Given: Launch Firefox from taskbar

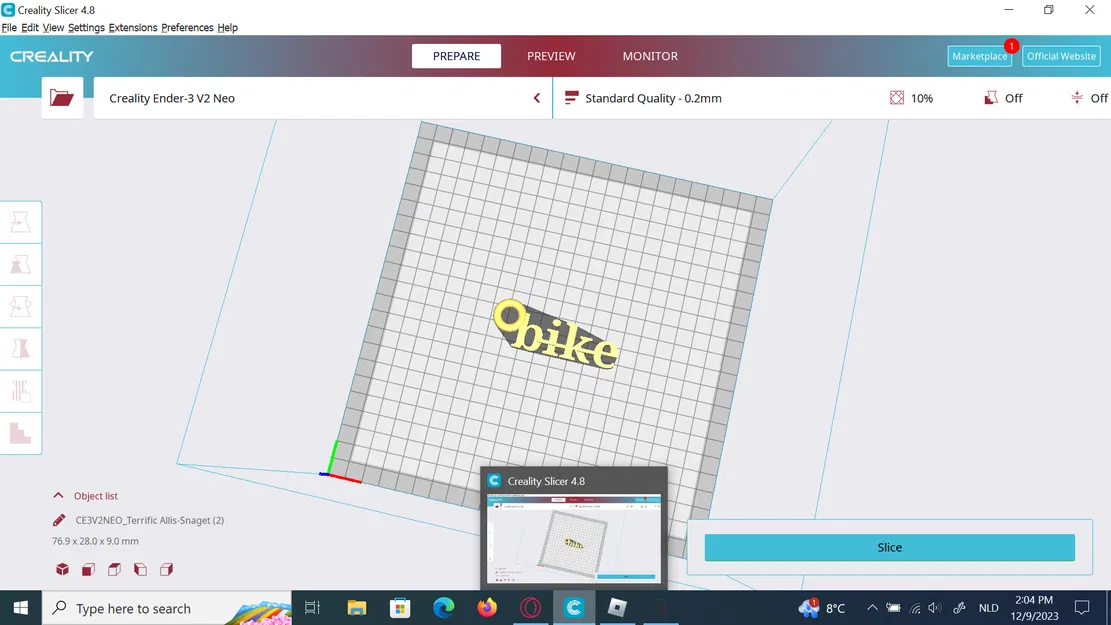Looking at the screenshot, I should point(487,608).
